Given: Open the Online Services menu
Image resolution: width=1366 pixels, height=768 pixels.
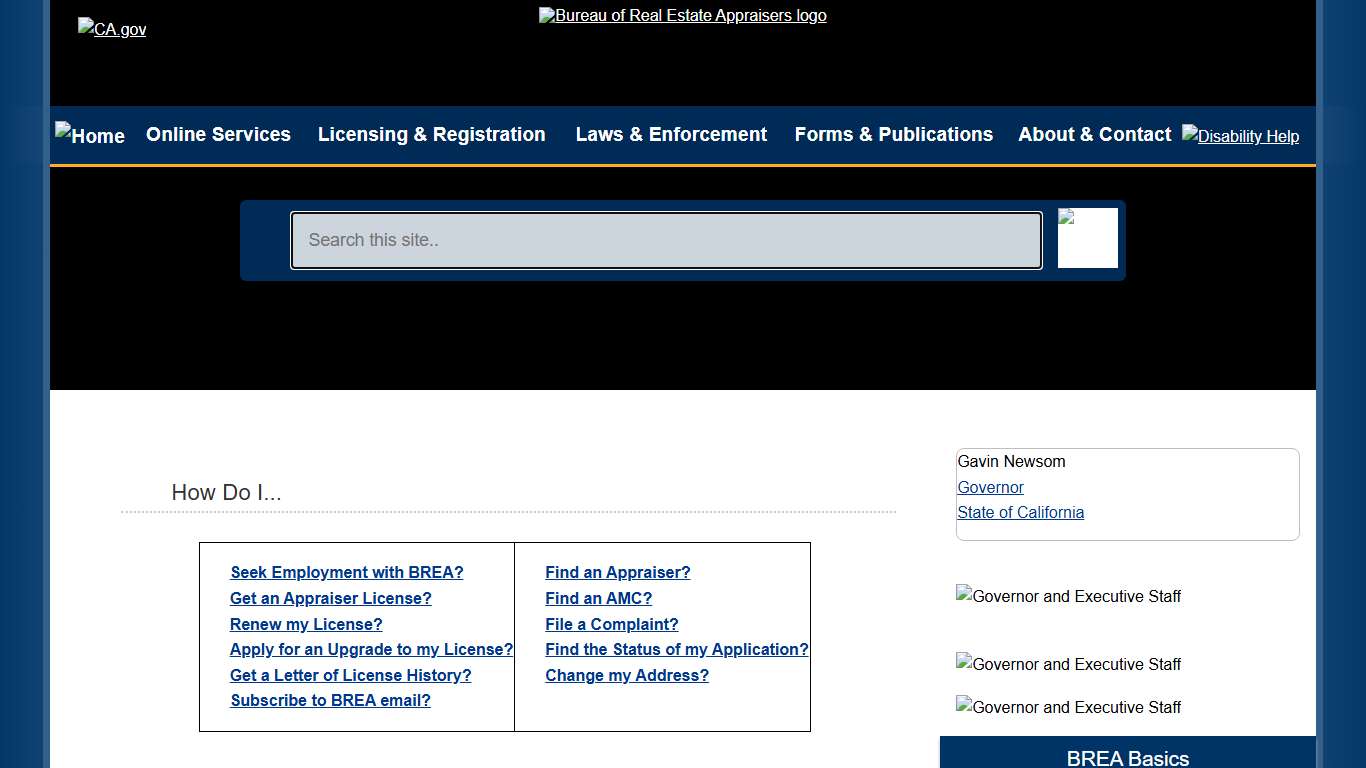Looking at the screenshot, I should click(x=218, y=135).
